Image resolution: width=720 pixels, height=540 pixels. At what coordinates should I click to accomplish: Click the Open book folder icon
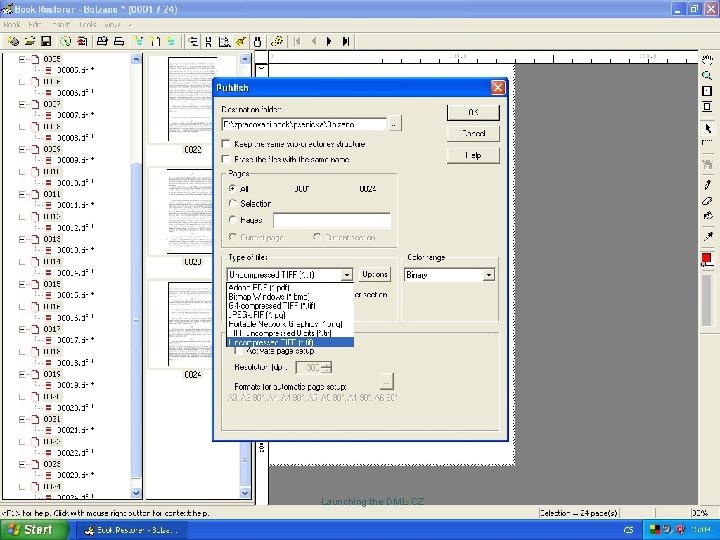coord(30,41)
